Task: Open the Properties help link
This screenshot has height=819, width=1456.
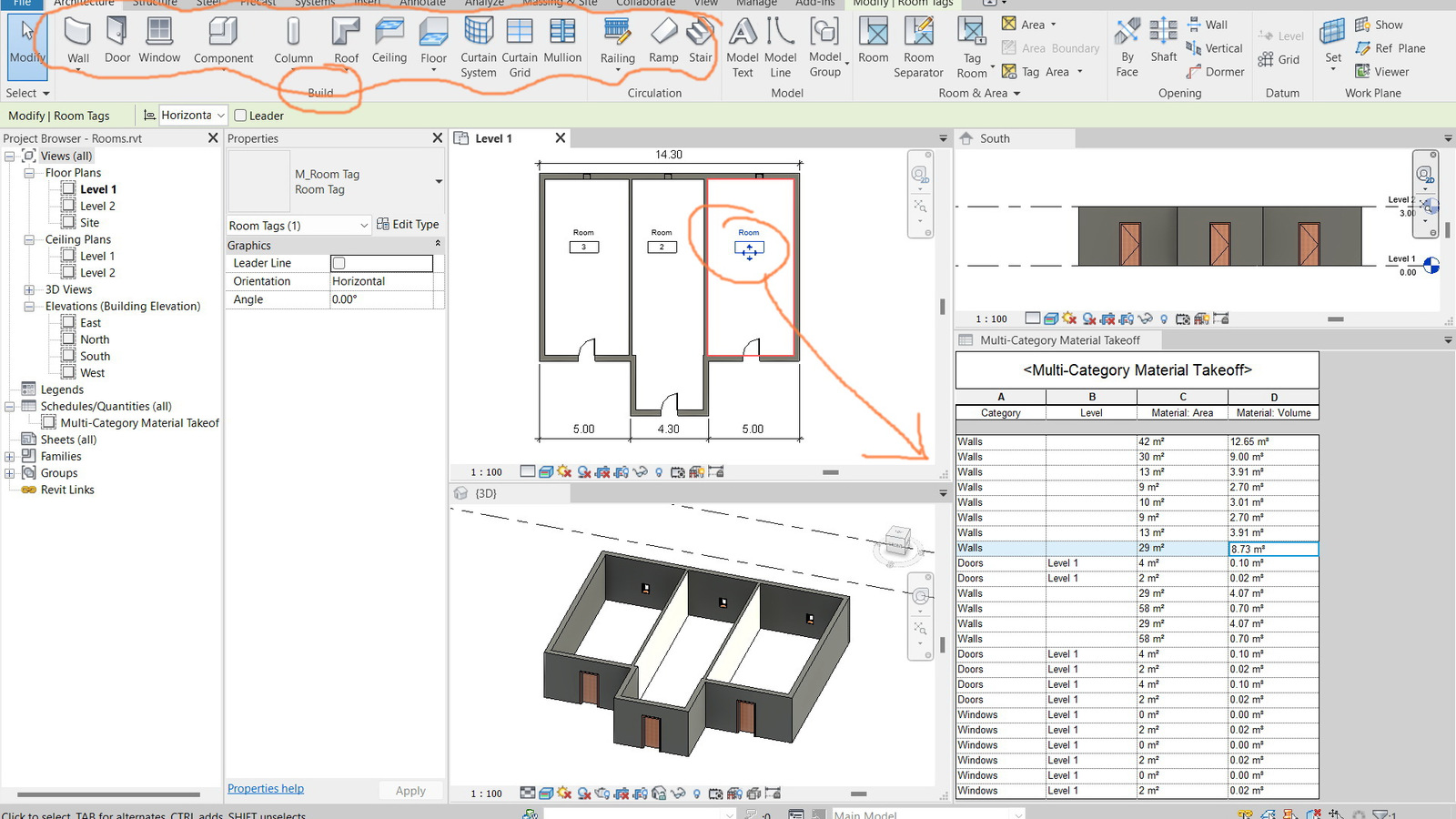Action: click(x=266, y=789)
